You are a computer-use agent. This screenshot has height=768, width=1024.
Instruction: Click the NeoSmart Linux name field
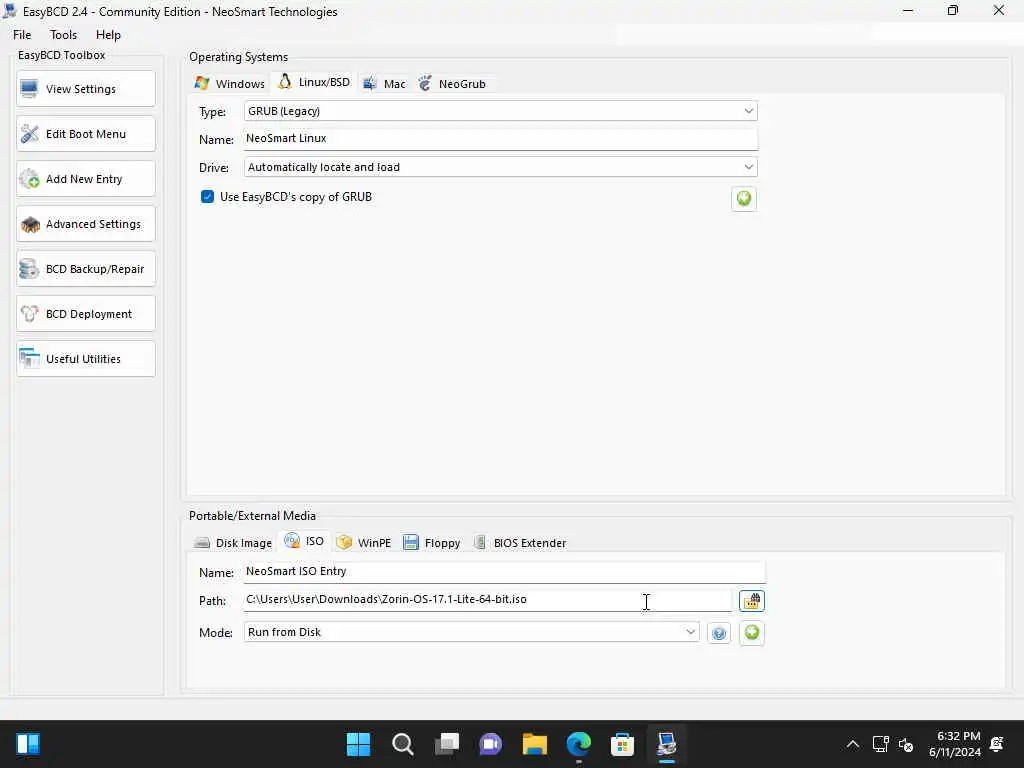click(x=500, y=138)
